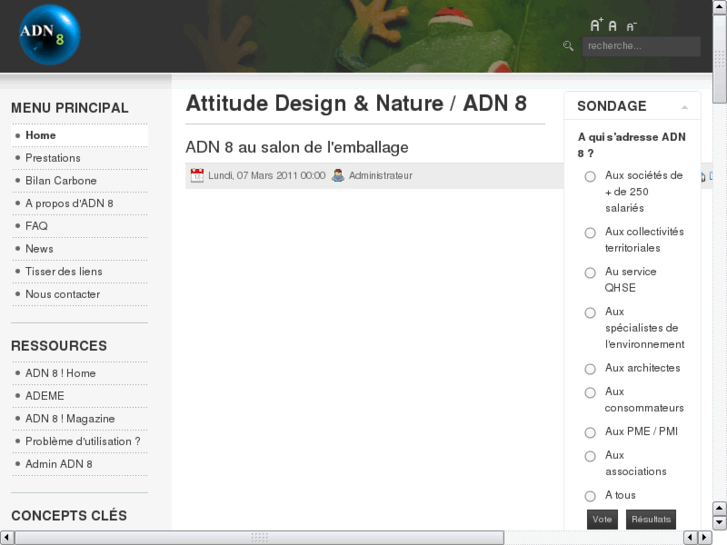Open Prestations menu item
The width and height of the screenshot is (727, 545).
79,158
